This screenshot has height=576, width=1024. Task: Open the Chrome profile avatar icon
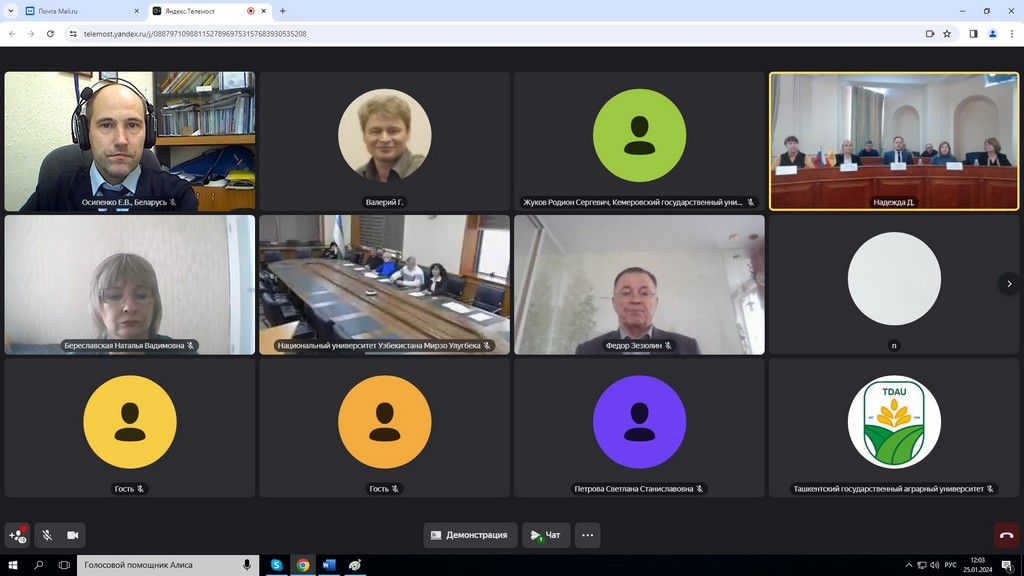point(993,33)
